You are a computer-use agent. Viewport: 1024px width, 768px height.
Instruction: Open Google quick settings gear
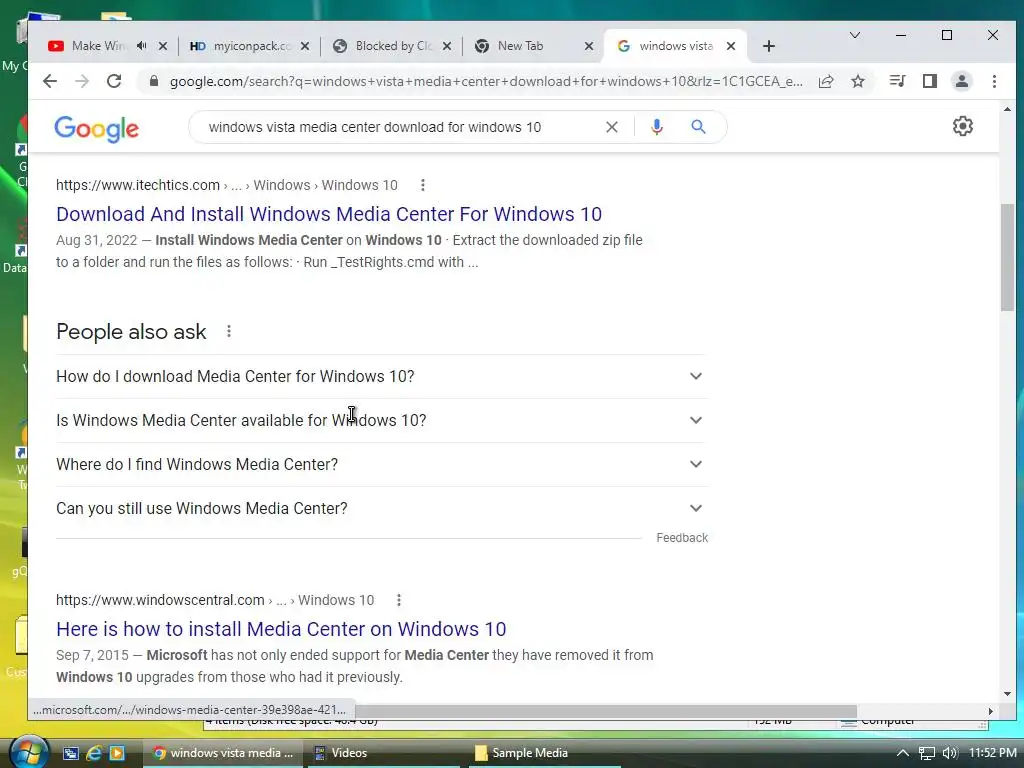(963, 126)
